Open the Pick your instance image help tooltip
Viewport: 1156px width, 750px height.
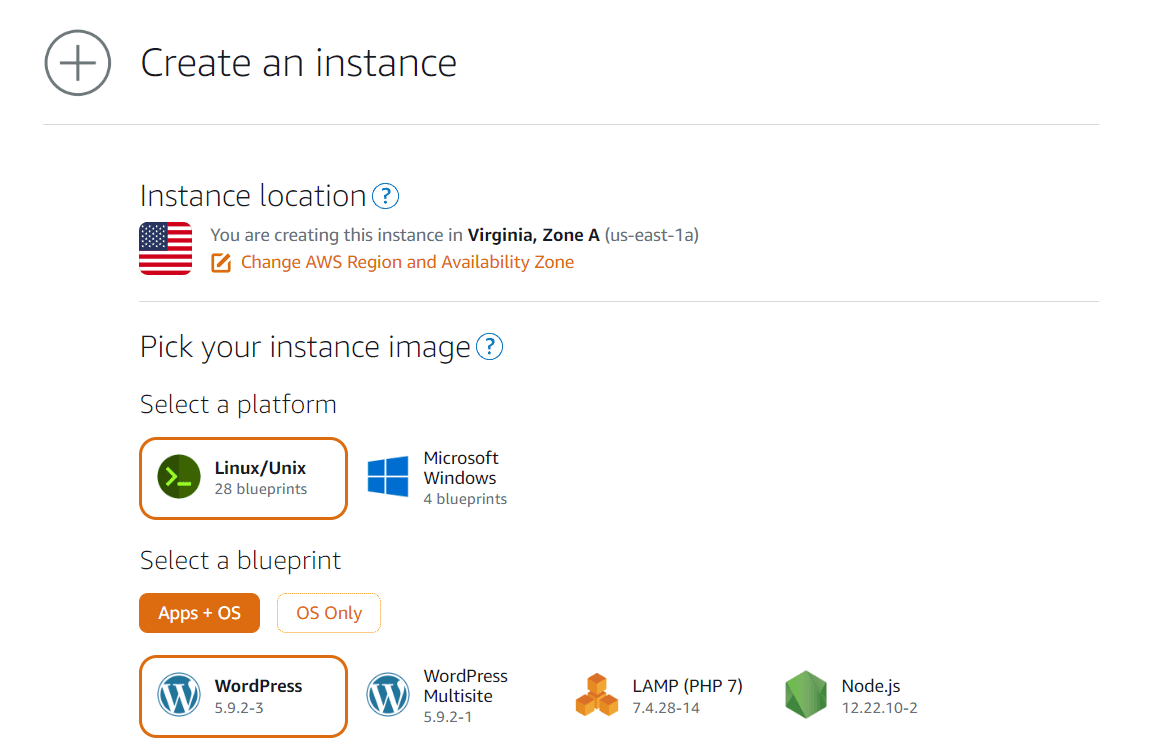tap(490, 347)
